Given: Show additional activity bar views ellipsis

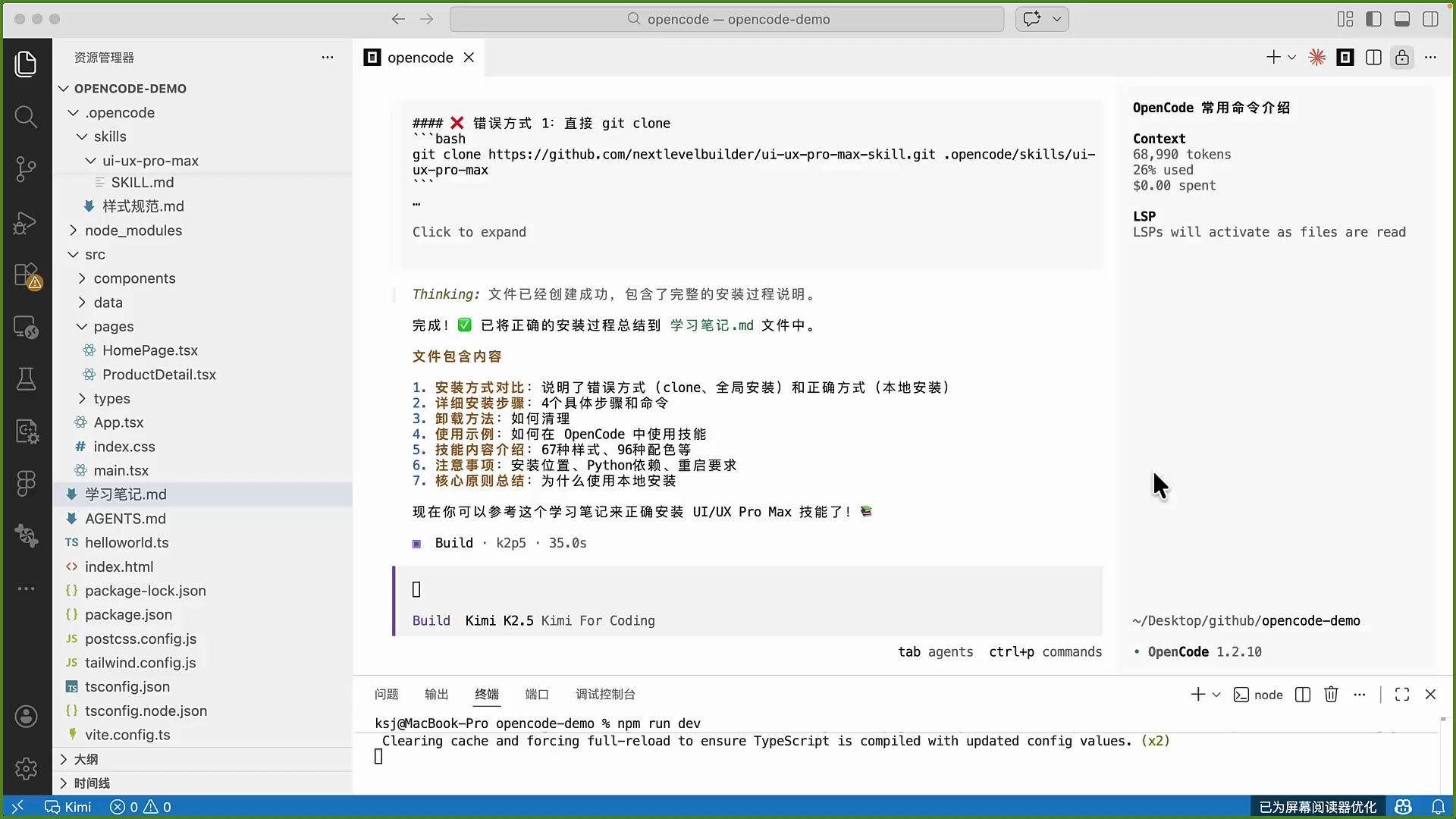Looking at the screenshot, I should tap(26, 588).
